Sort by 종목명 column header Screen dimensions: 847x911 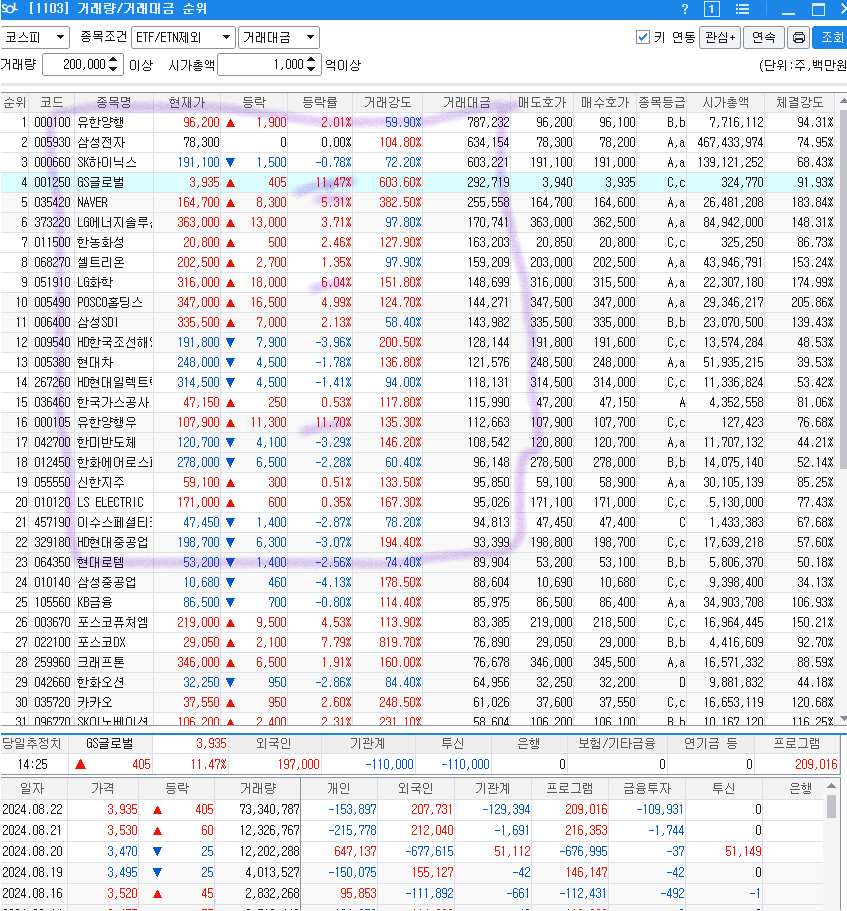(113, 103)
